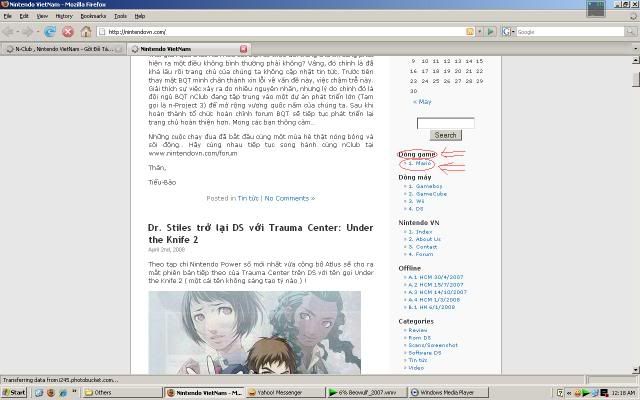
Task: Open the File menu
Action: [7, 16]
